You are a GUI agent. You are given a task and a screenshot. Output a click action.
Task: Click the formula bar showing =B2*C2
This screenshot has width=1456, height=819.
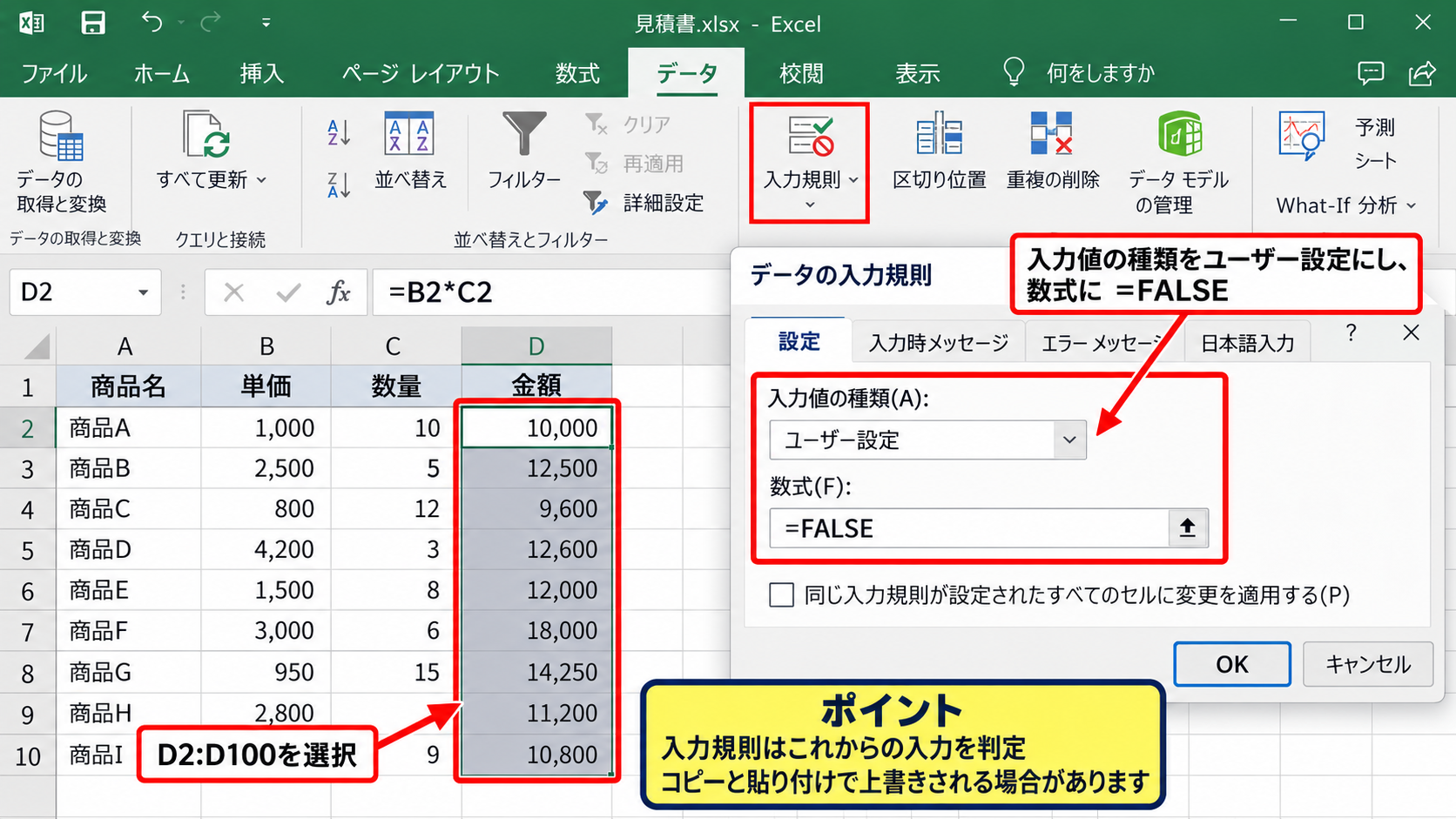(553, 292)
